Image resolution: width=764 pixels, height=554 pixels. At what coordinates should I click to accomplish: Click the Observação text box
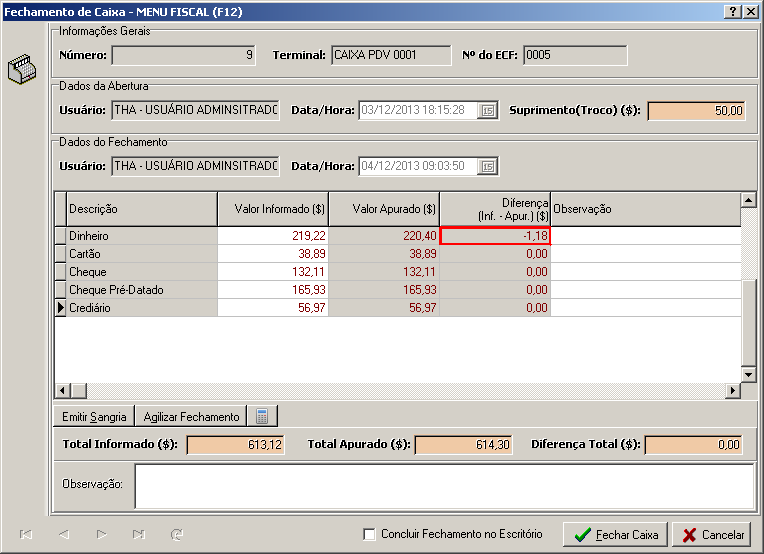point(444,485)
